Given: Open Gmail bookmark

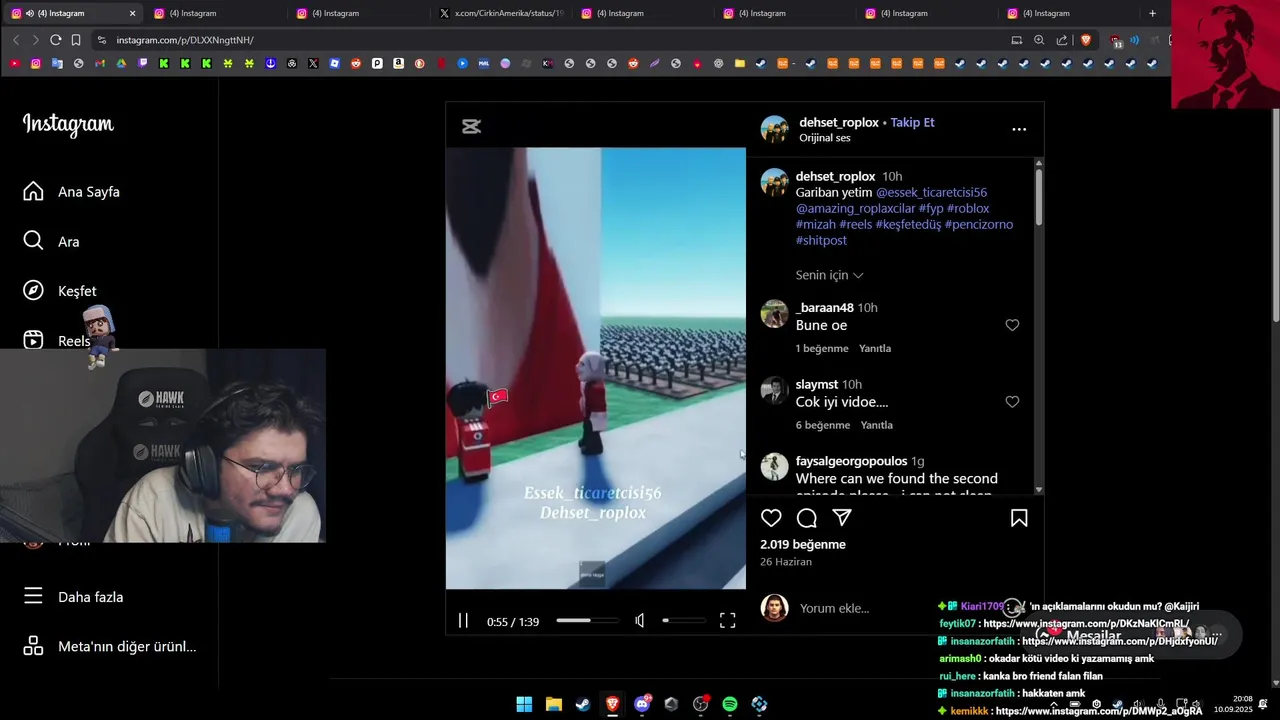Looking at the screenshot, I should [100, 63].
